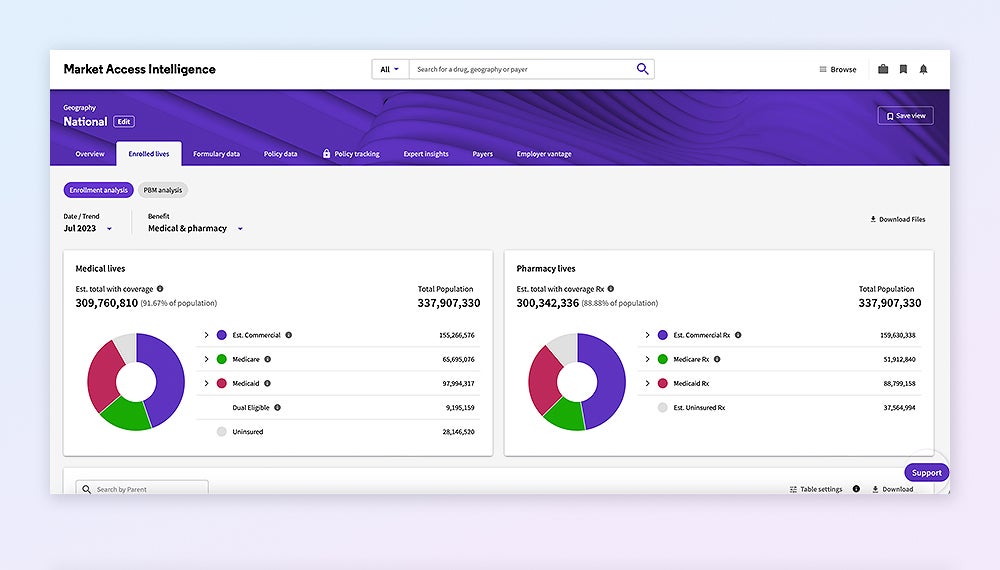Viewport: 1000px width, 570px height.
Task: Click info icon next to Medicare
Action: click(267, 359)
